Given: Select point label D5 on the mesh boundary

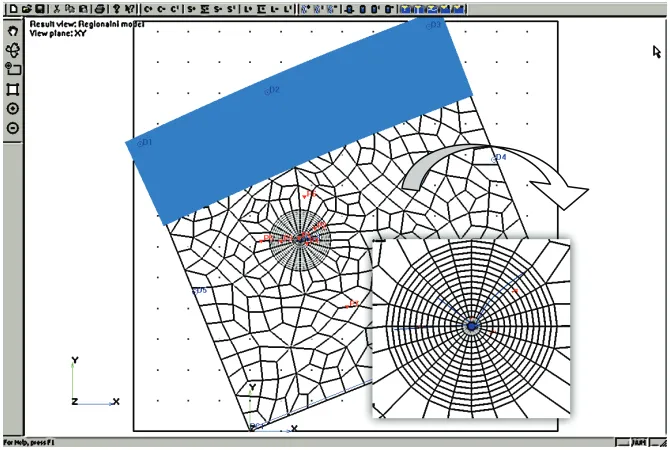Looking at the screenshot, I should coord(200,291).
